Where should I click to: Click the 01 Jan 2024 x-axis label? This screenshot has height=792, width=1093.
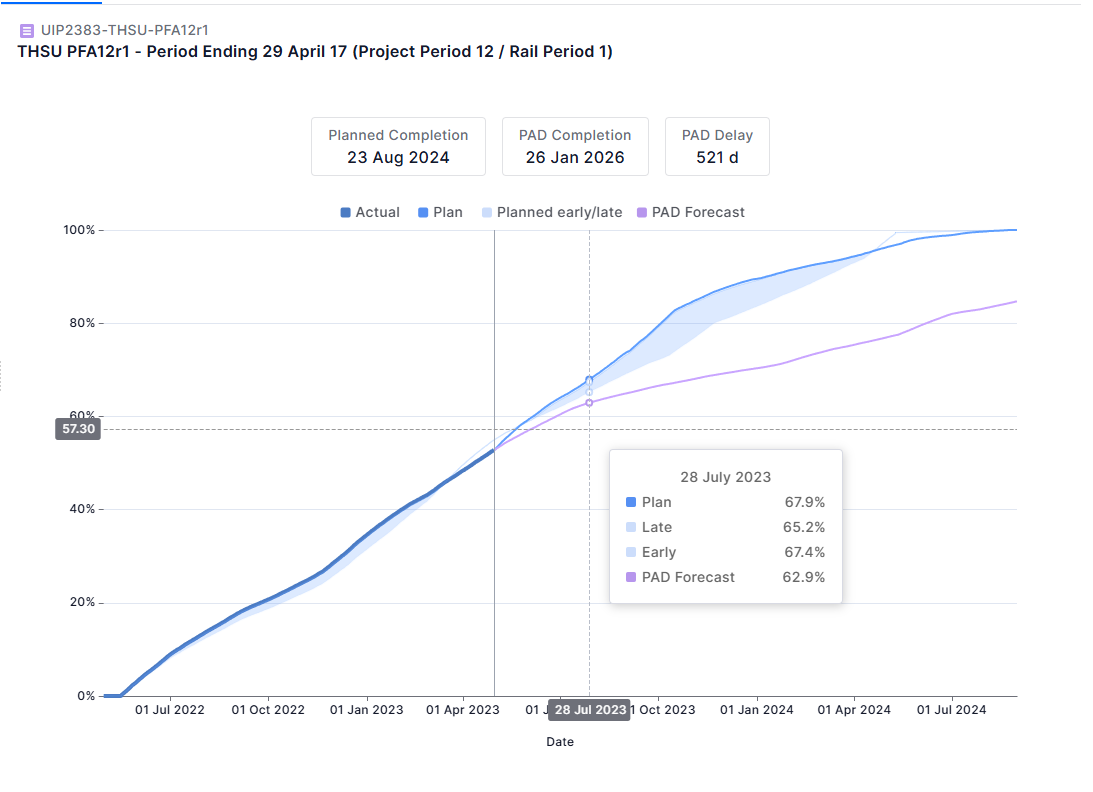[x=757, y=710]
